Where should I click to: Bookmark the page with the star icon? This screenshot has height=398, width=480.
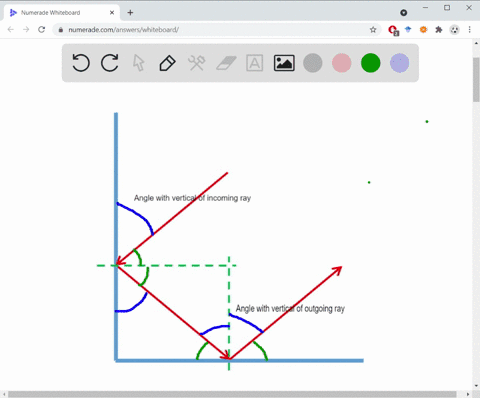tap(373, 30)
